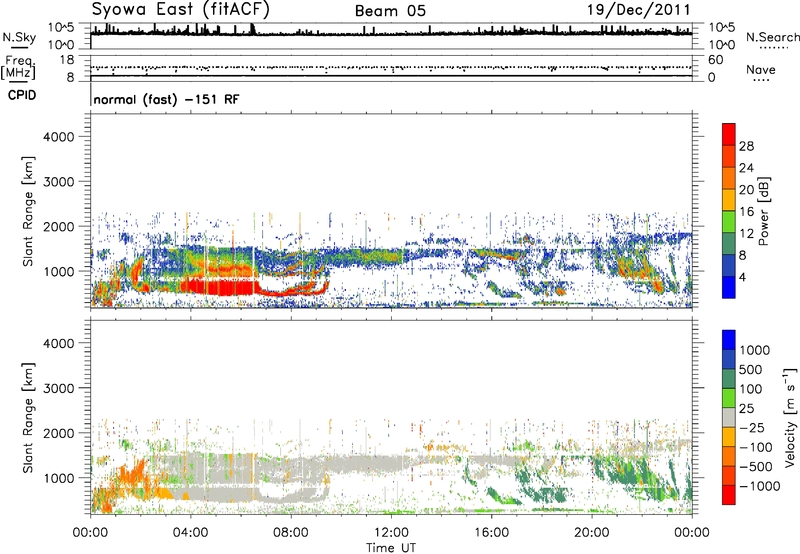Pick the dark teal 8-12 dB power segment
The height and width of the screenshot is (554, 800).
point(729,243)
